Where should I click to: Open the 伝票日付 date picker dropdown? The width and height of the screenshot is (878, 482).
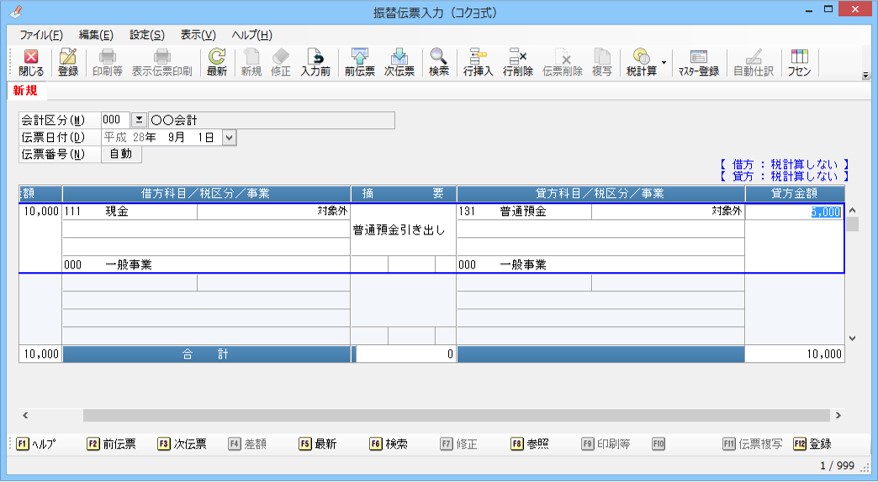[x=229, y=137]
